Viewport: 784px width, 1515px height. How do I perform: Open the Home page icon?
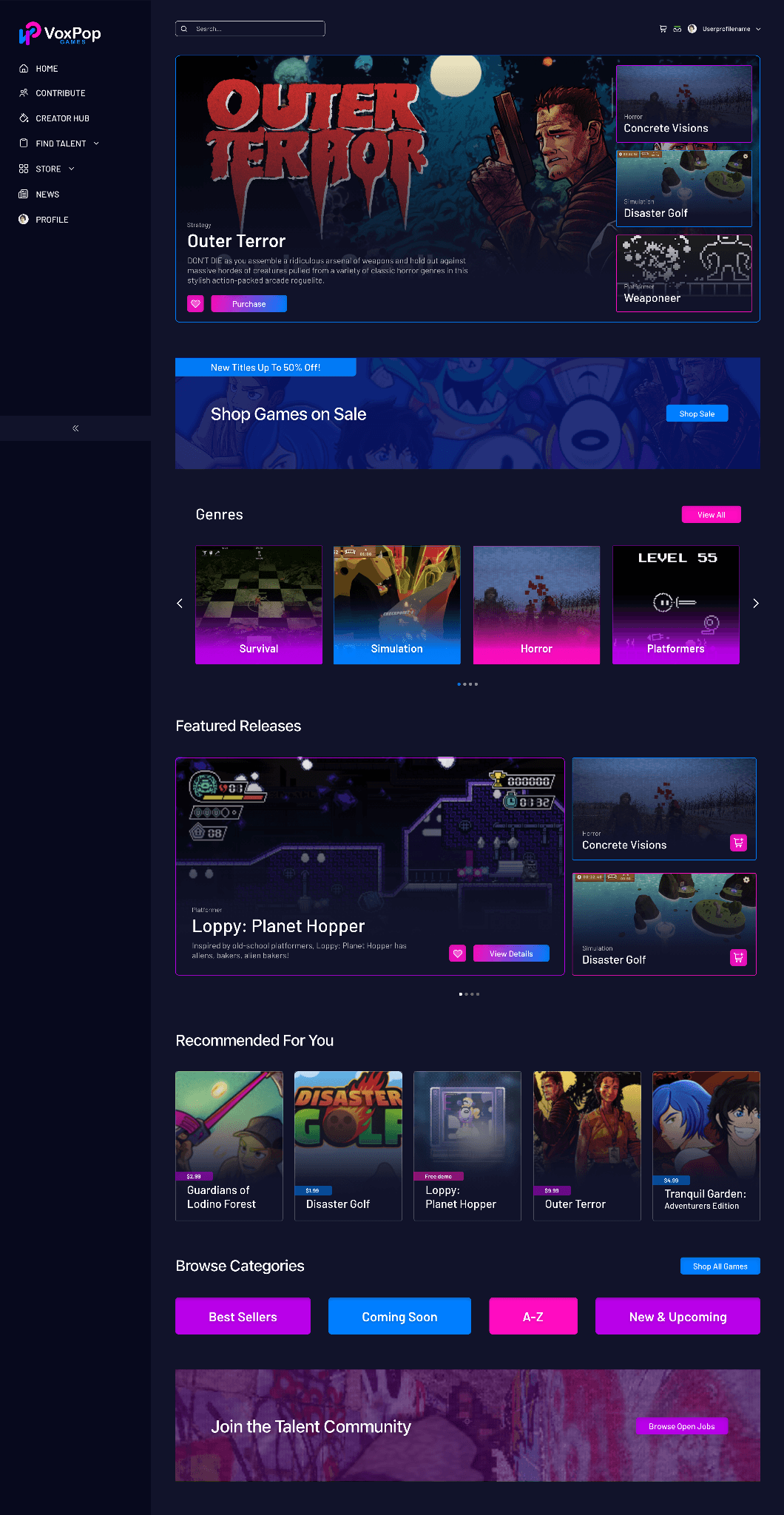point(24,68)
